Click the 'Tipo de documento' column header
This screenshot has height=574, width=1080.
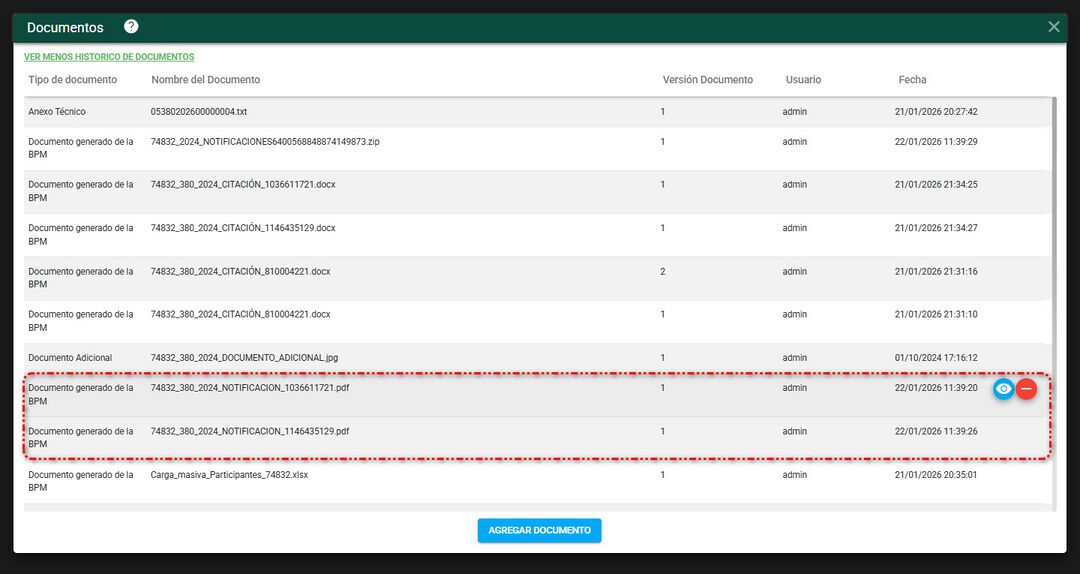[72, 80]
